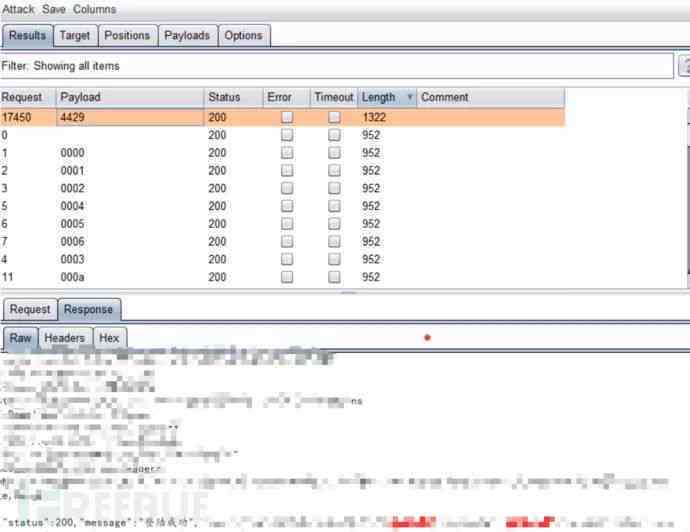
Task: Click the status 200 message response text
Action: point(101,523)
